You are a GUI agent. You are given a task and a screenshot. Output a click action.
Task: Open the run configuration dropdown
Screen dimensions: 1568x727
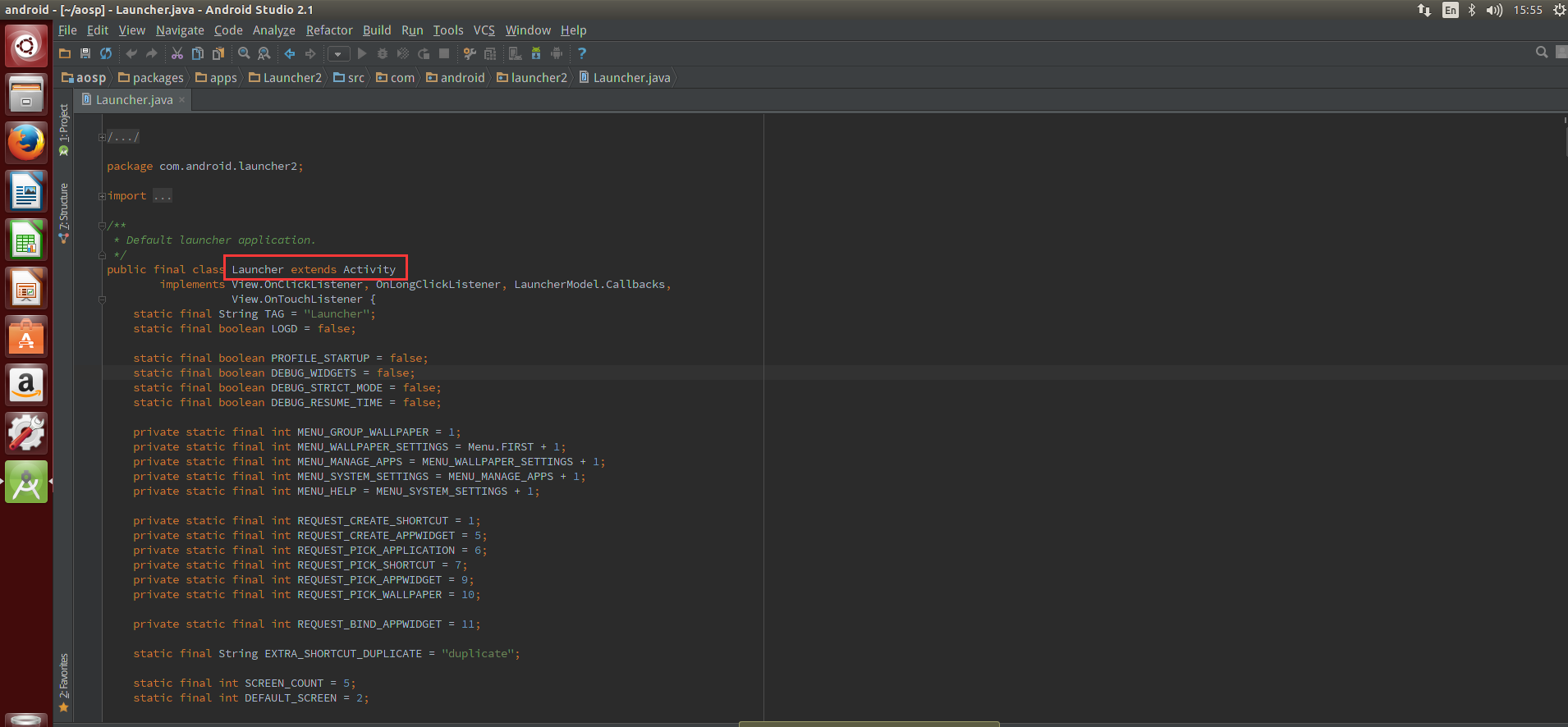coord(339,54)
